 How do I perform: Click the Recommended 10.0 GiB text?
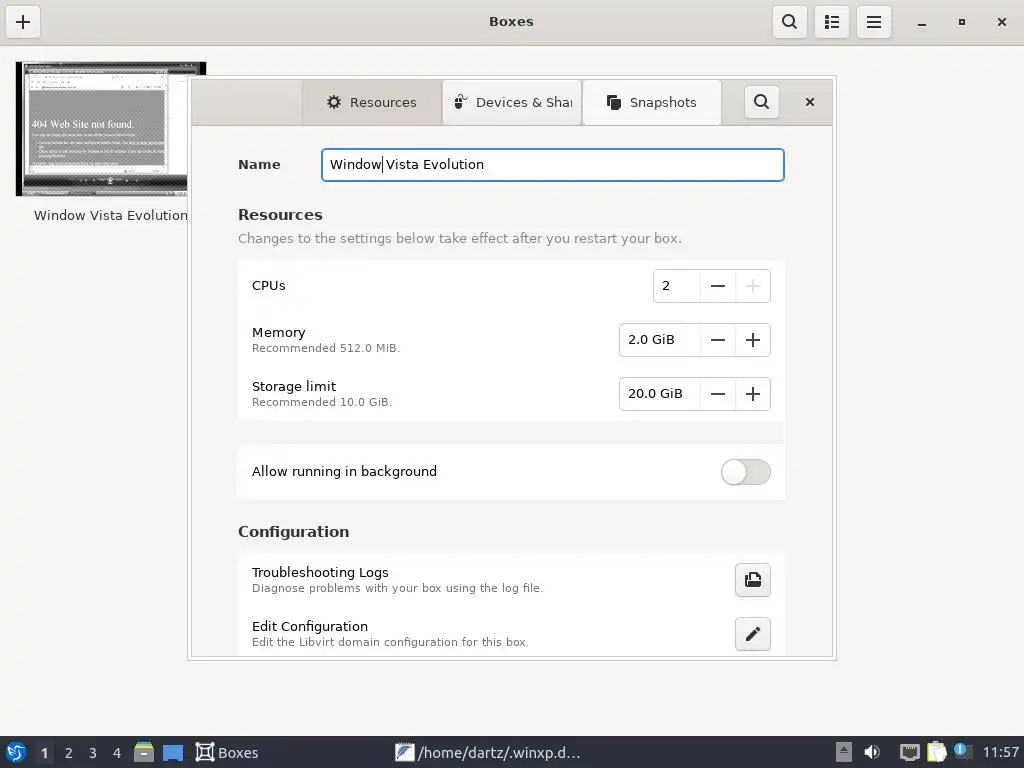coord(322,402)
